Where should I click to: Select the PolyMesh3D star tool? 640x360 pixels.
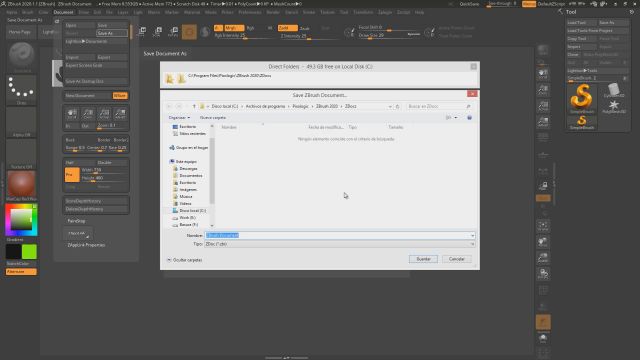(x=613, y=106)
